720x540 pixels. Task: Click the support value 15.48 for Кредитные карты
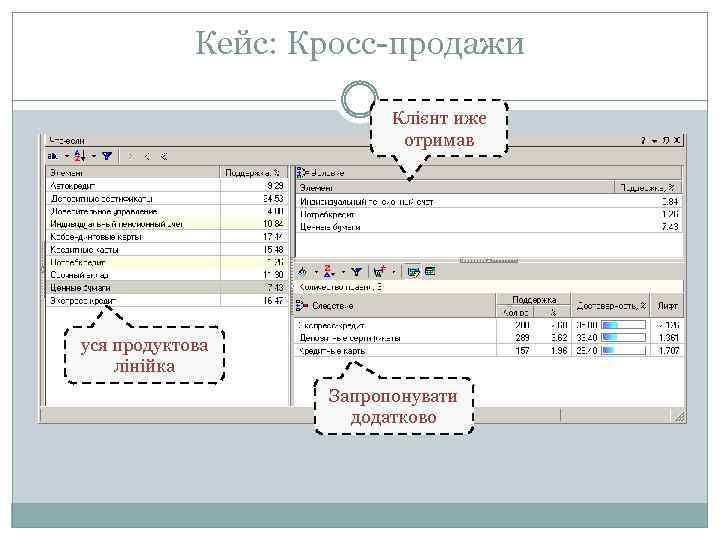pos(274,250)
